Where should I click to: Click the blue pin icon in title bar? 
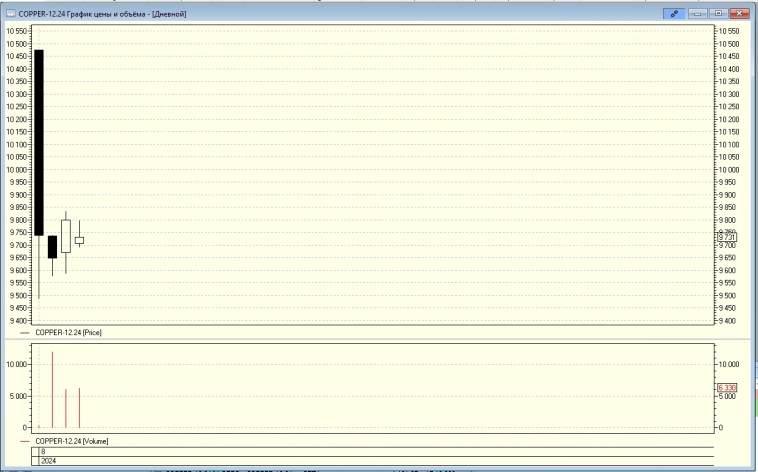[674, 14]
